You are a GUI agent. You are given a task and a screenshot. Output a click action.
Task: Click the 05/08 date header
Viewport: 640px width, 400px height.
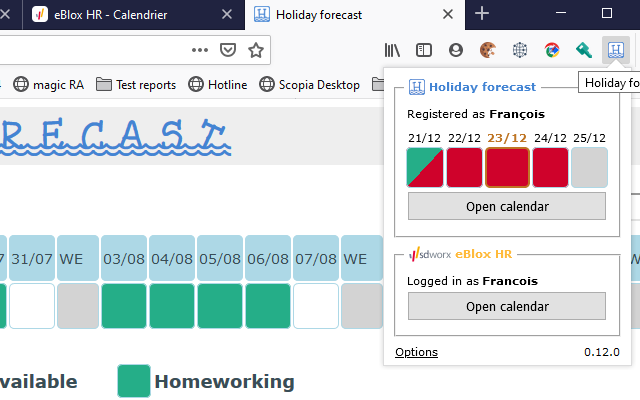click(220, 259)
